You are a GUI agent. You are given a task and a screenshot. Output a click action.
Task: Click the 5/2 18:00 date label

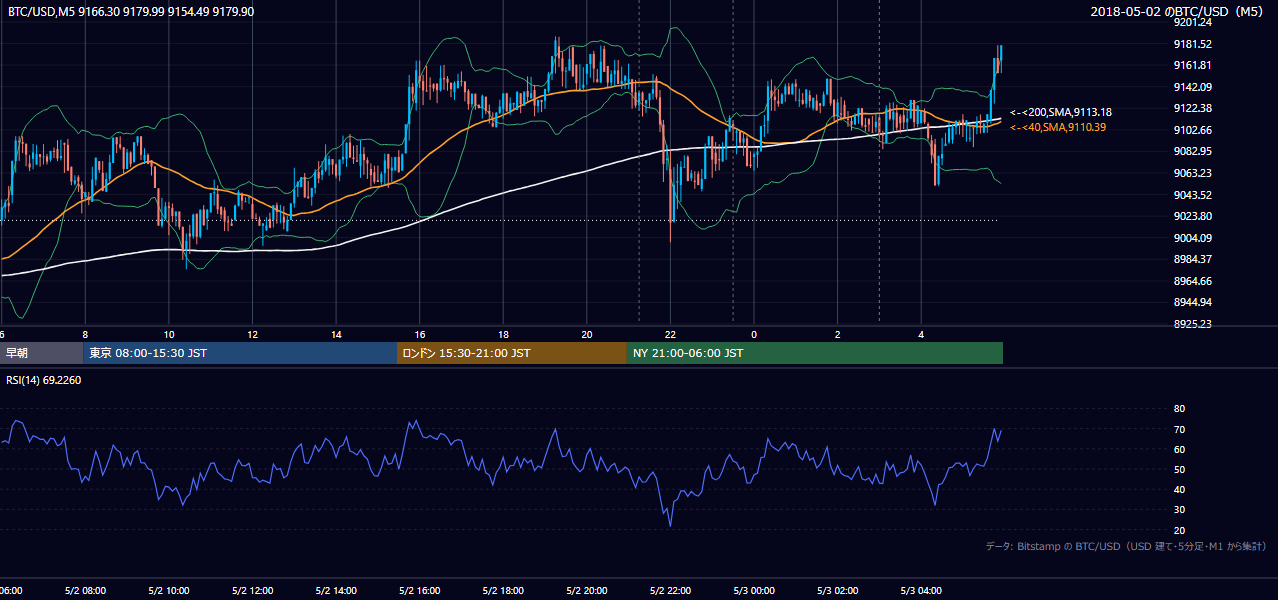click(503, 591)
